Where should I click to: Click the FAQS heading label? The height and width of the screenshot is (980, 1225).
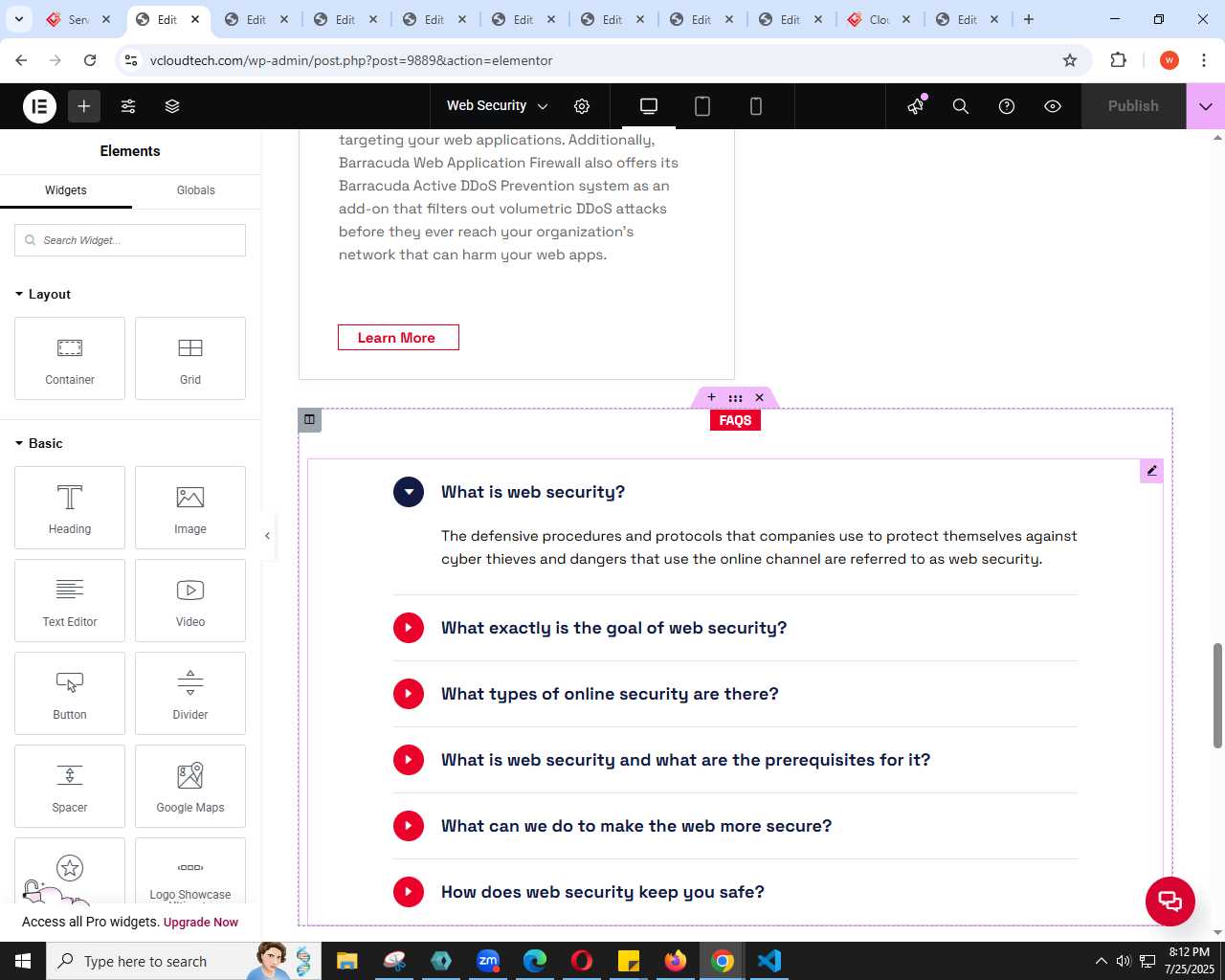click(x=735, y=420)
